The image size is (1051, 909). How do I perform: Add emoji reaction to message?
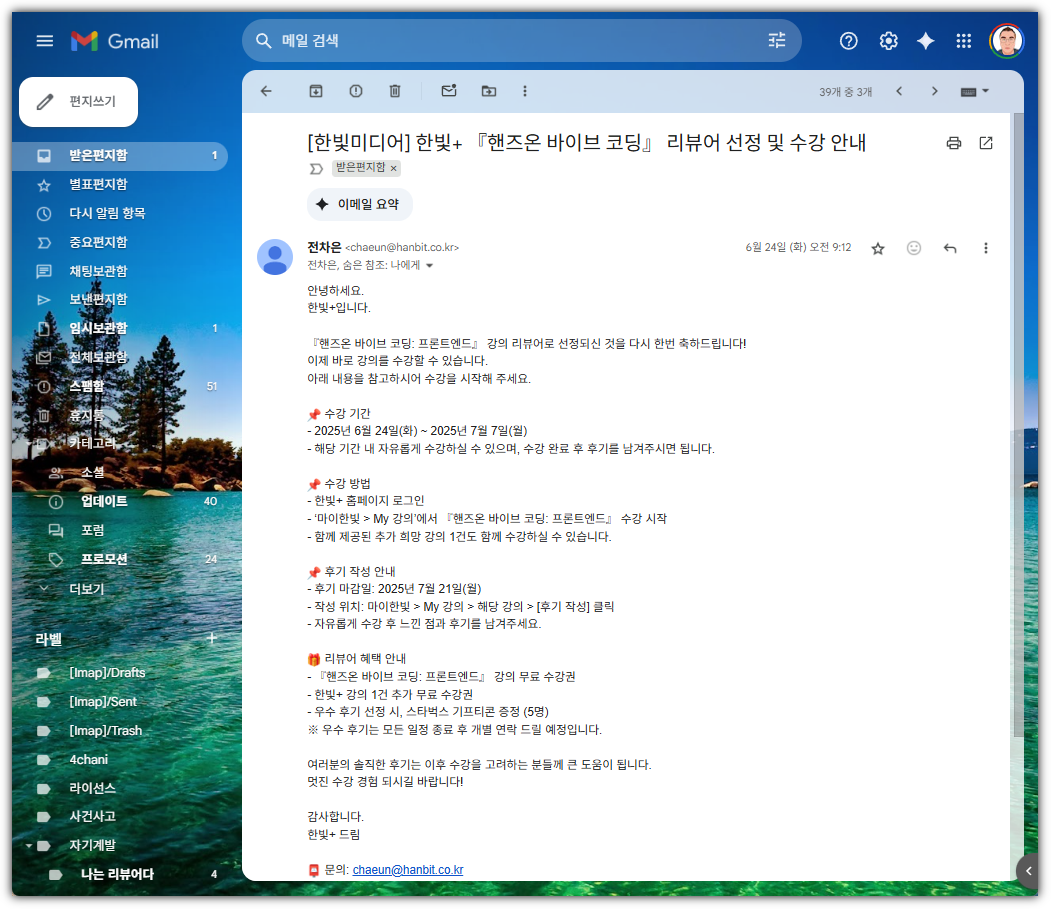coord(914,248)
